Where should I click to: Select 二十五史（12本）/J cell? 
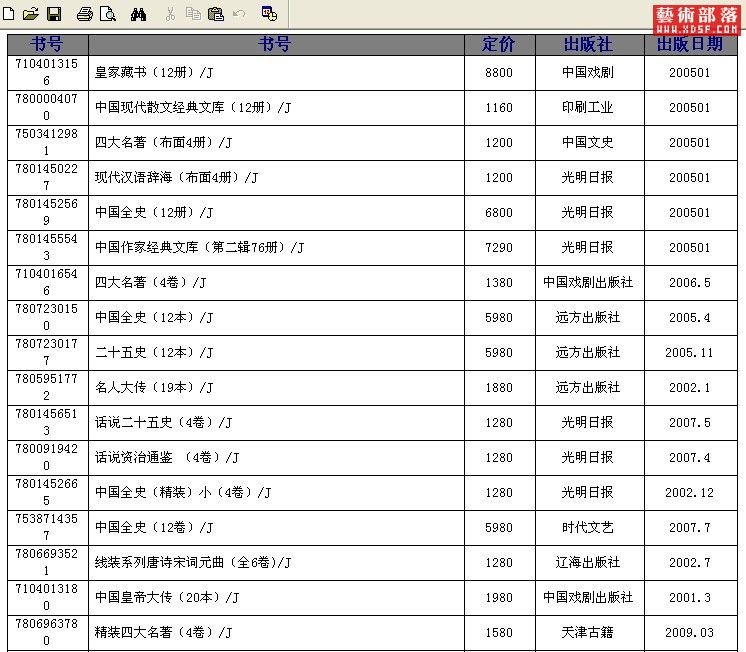tap(276, 353)
